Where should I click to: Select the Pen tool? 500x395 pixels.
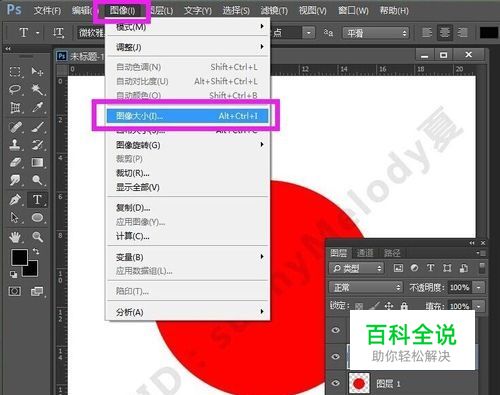pyautogui.click(x=15, y=200)
